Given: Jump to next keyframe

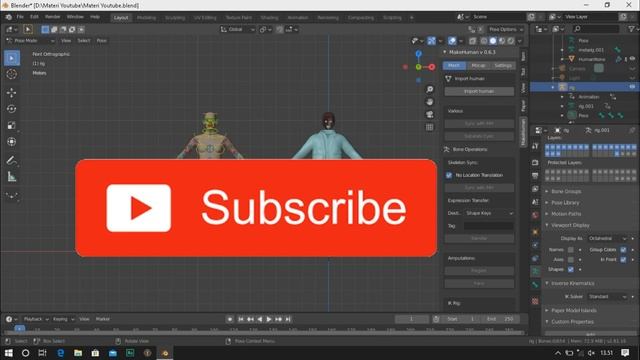Looking at the screenshot, I should tap(278, 319).
